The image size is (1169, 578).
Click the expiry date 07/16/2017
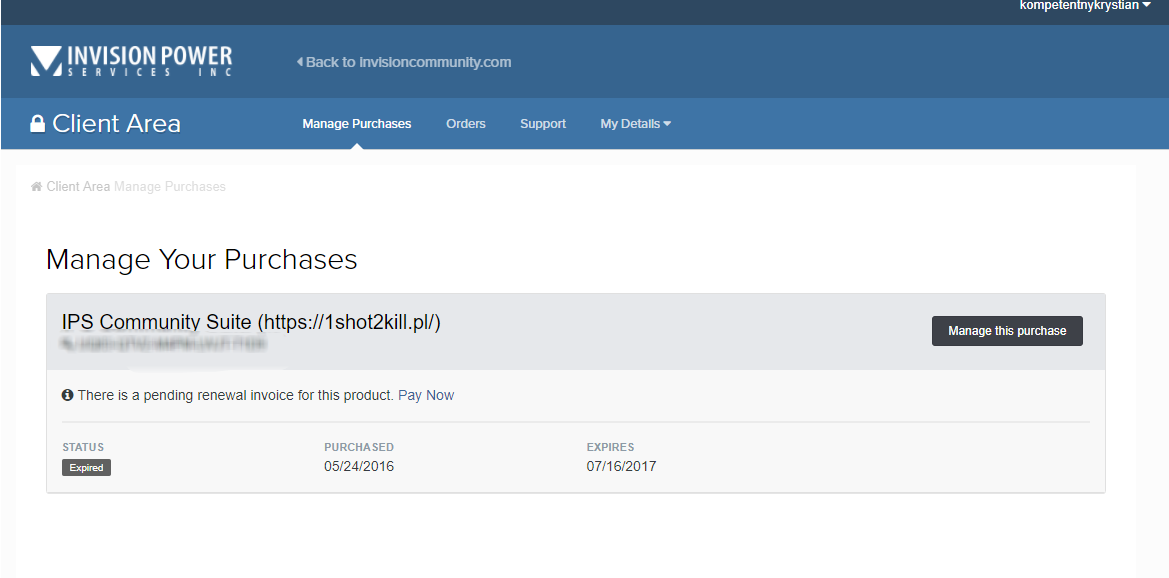(x=621, y=467)
